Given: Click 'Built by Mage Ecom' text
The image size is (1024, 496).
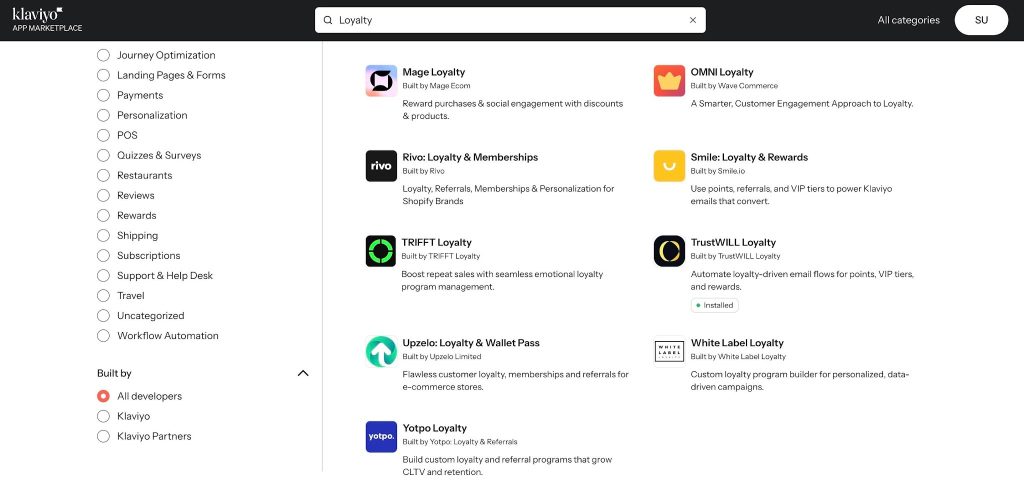Looking at the screenshot, I should 436,86.
